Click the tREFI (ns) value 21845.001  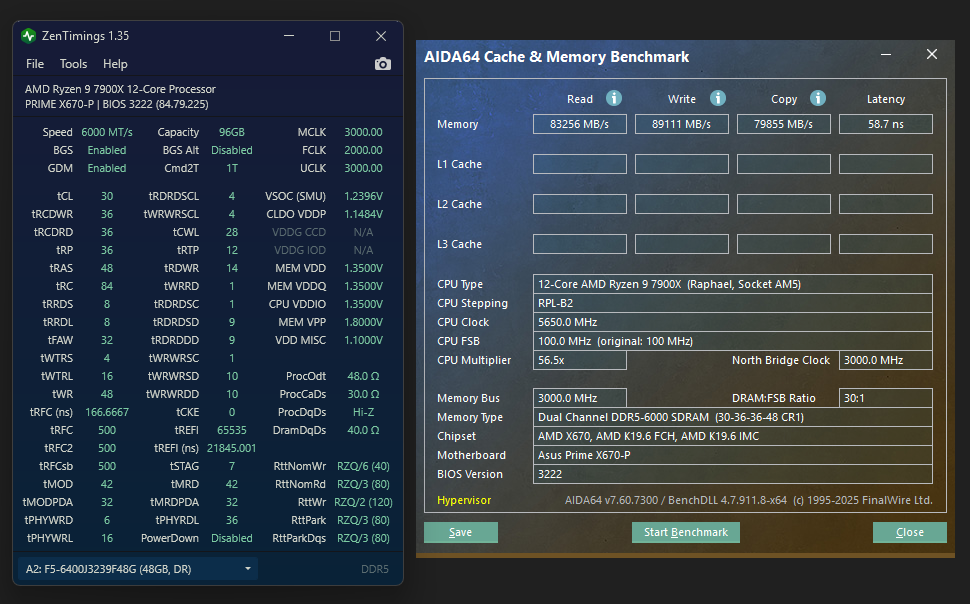click(x=231, y=448)
